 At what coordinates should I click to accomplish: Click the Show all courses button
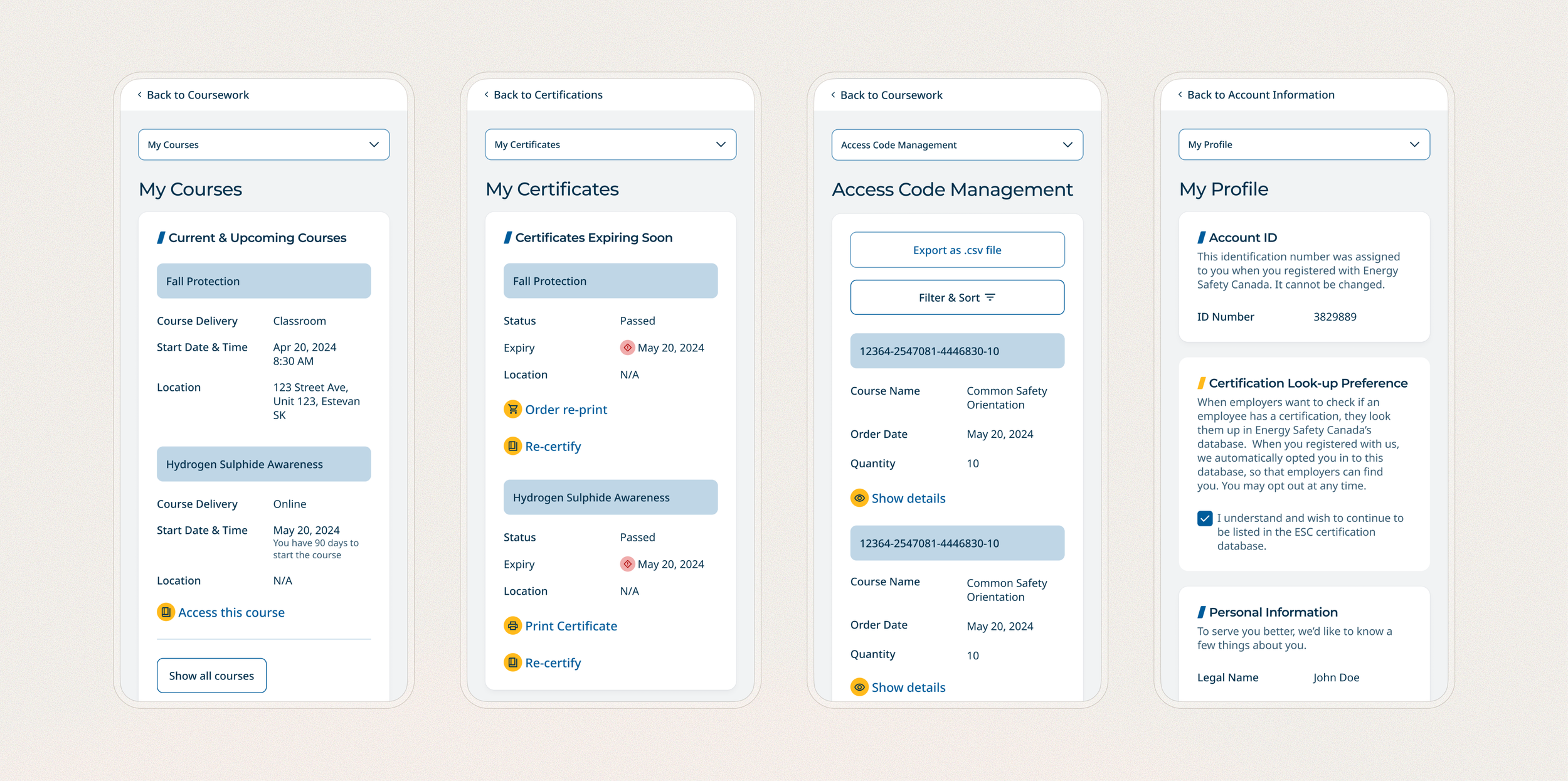[x=211, y=676]
